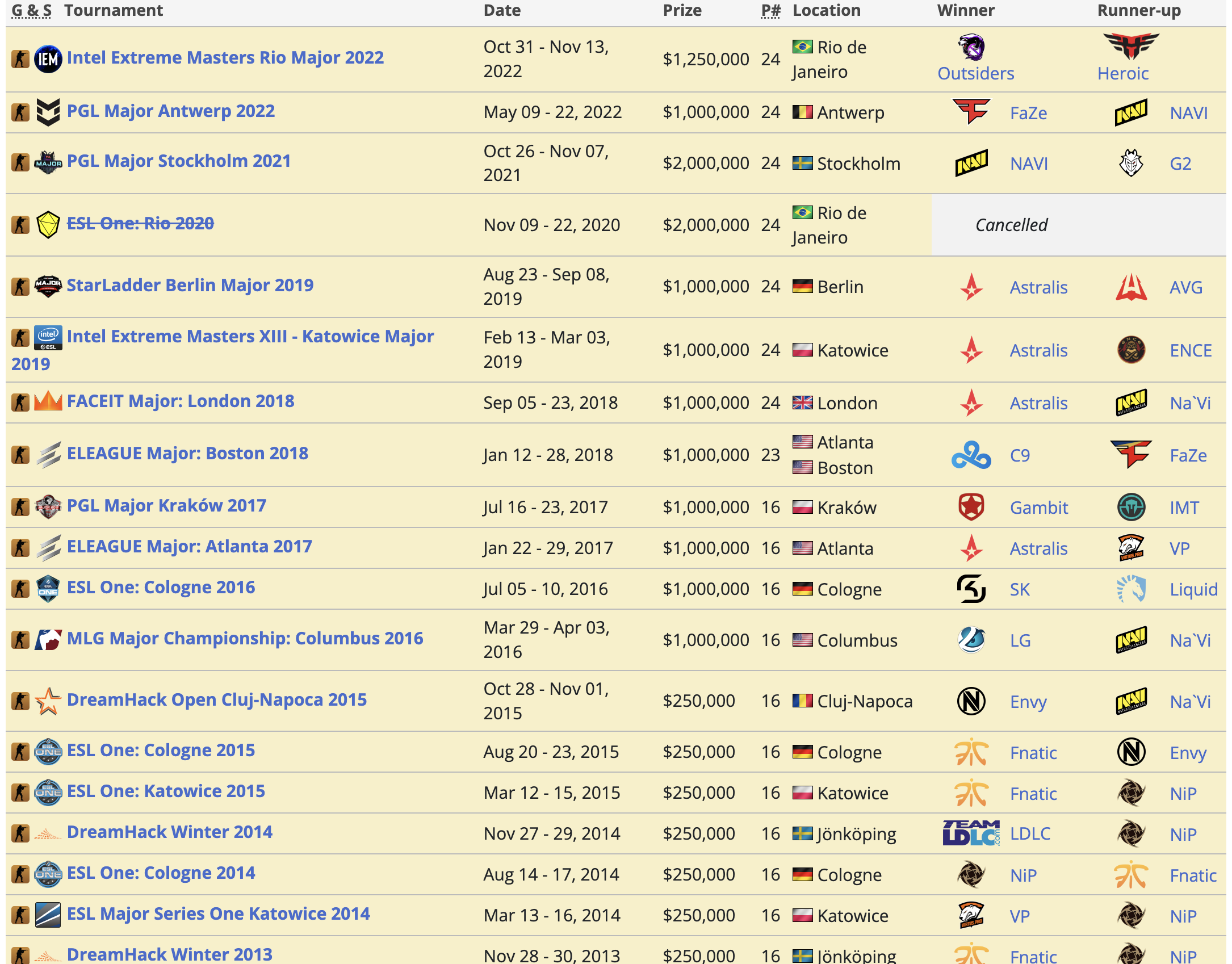The image size is (1232, 964).
Task: Click Astralis name in the Berlin 2019 row
Action: click(1038, 287)
